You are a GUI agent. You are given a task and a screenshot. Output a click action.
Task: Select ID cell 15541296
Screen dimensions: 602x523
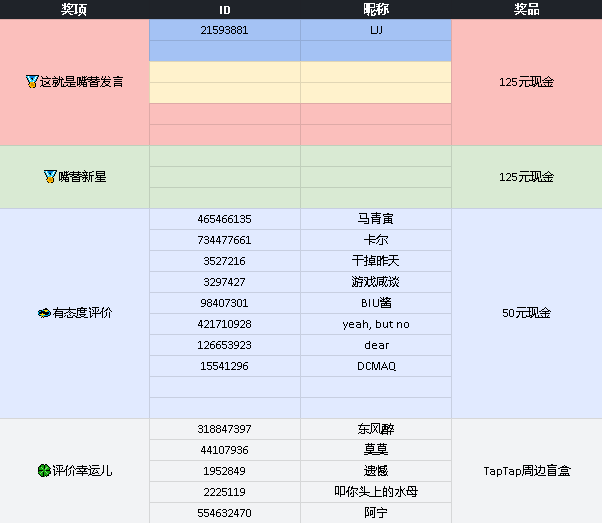(x=225, y=366)
